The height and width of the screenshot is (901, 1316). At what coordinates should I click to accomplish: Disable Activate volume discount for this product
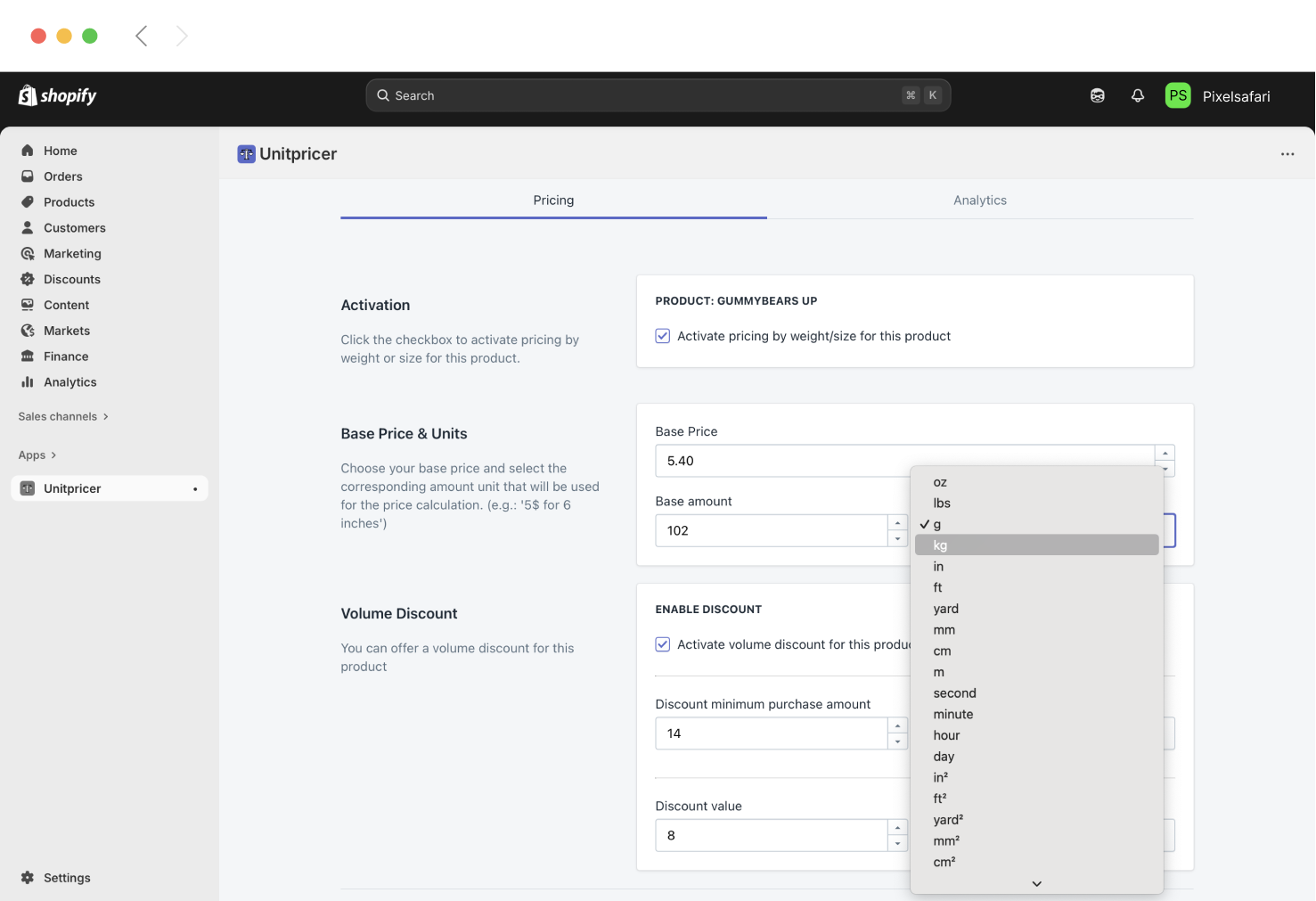click(x=662, y=643)
